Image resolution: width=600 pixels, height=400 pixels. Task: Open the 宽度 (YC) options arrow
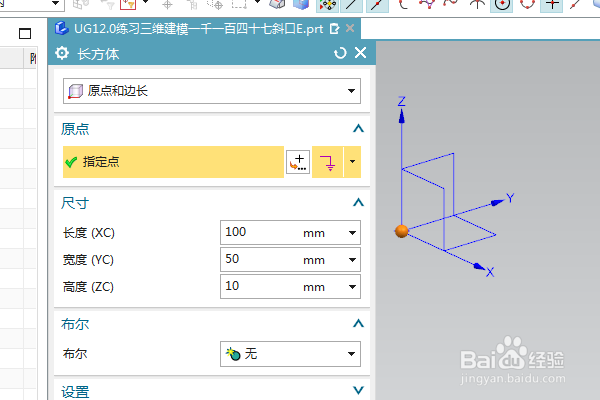(352, 260)
